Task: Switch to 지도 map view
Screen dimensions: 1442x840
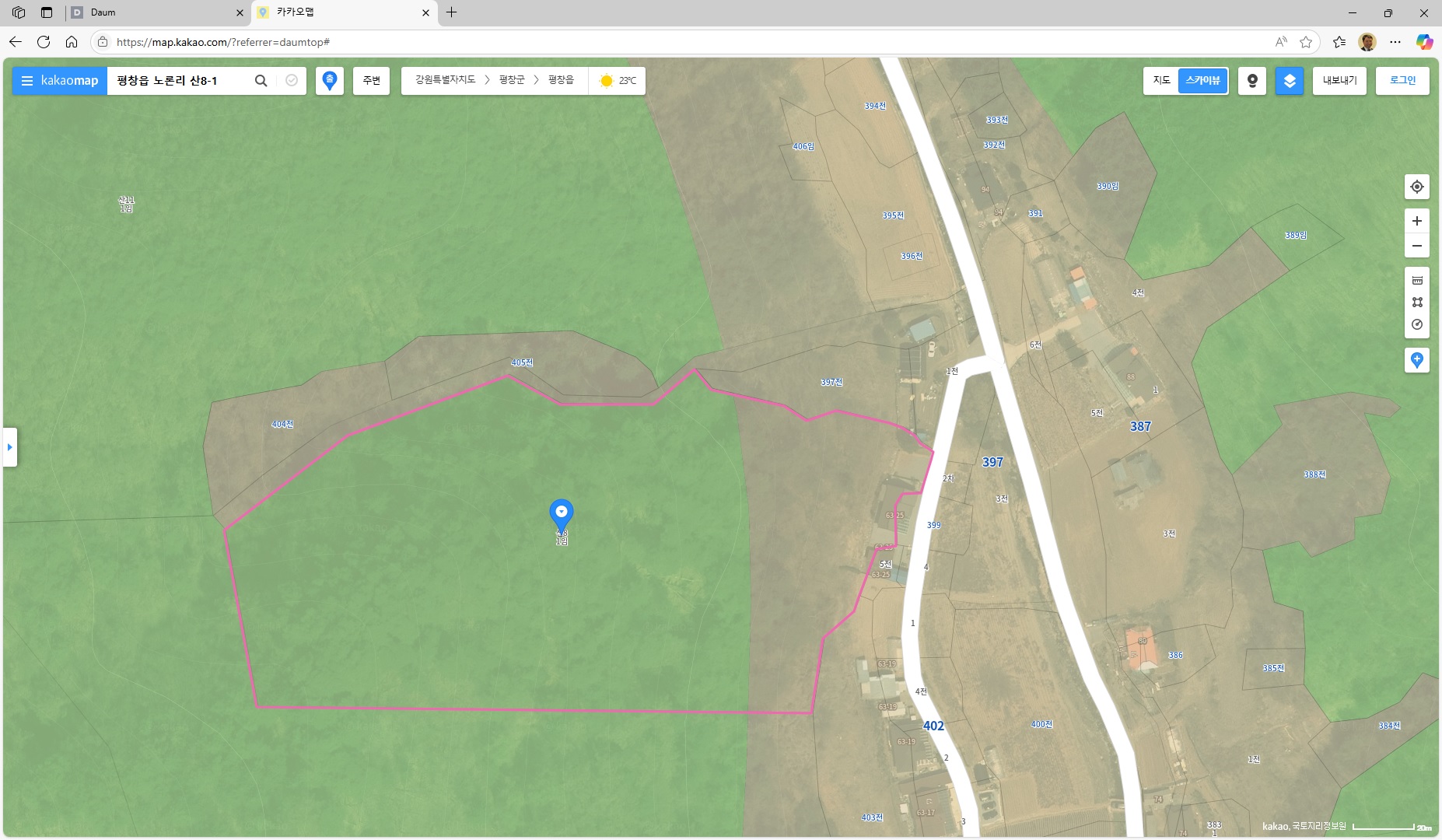Action: 1161,81
